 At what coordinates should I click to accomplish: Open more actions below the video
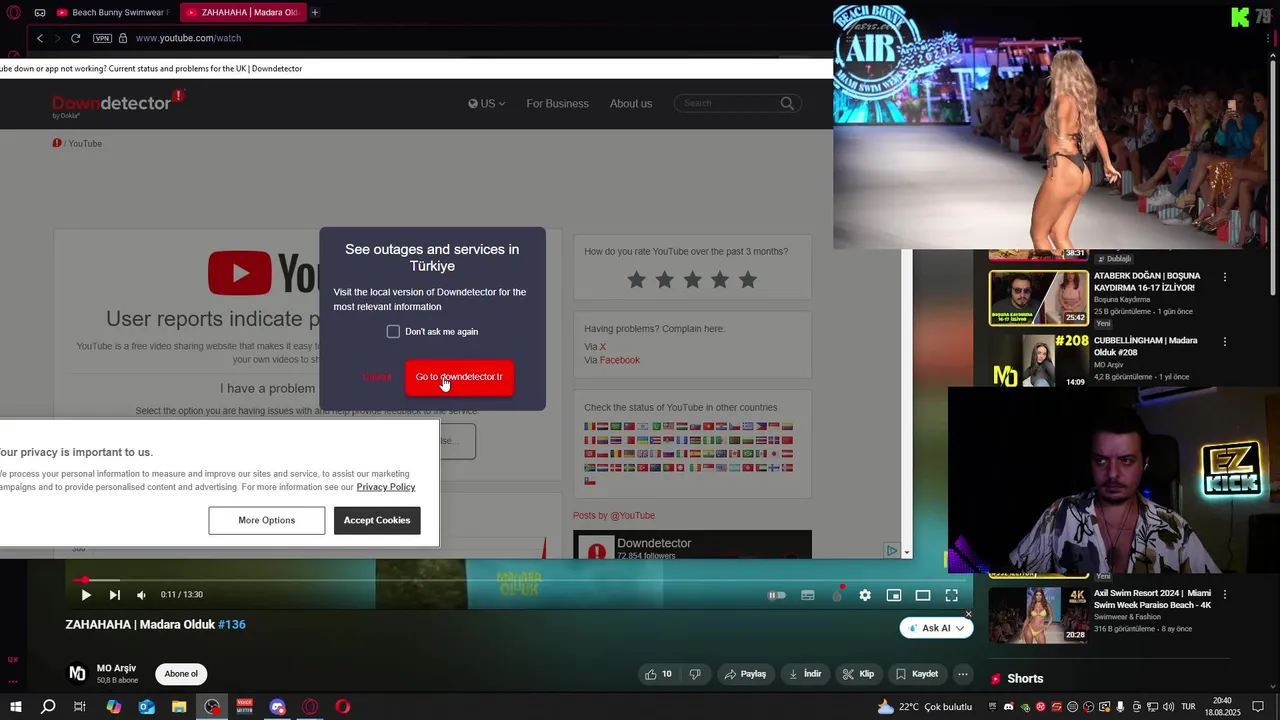[x=963, y=674]
